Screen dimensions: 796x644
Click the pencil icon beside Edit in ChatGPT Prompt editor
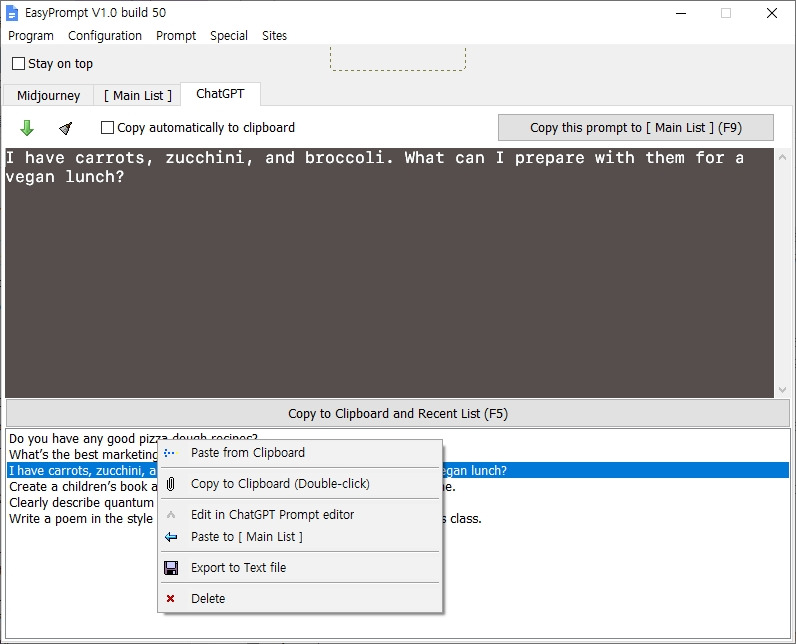point(171,515)
